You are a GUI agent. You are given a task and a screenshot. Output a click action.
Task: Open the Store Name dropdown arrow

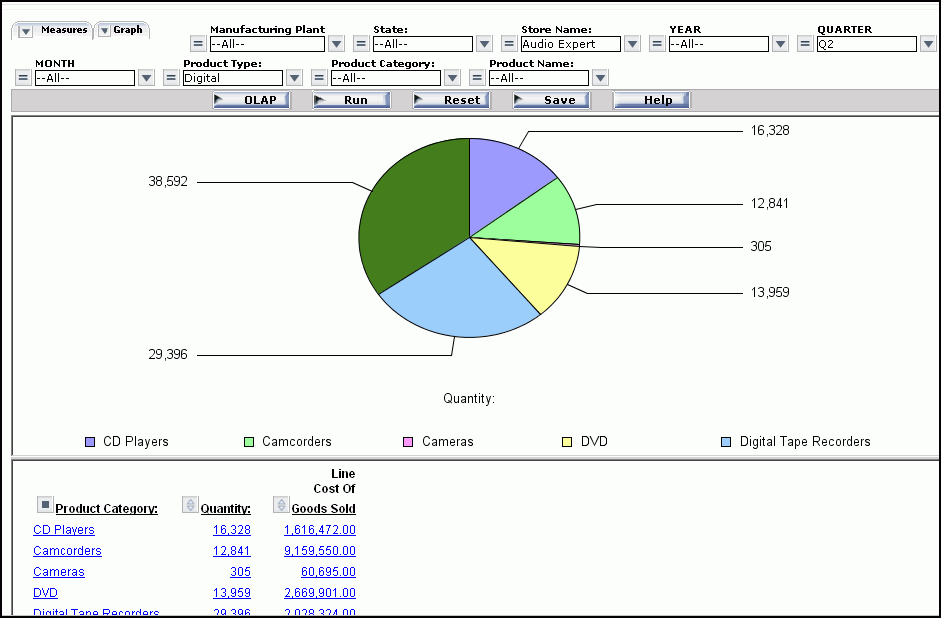[632, 44]
